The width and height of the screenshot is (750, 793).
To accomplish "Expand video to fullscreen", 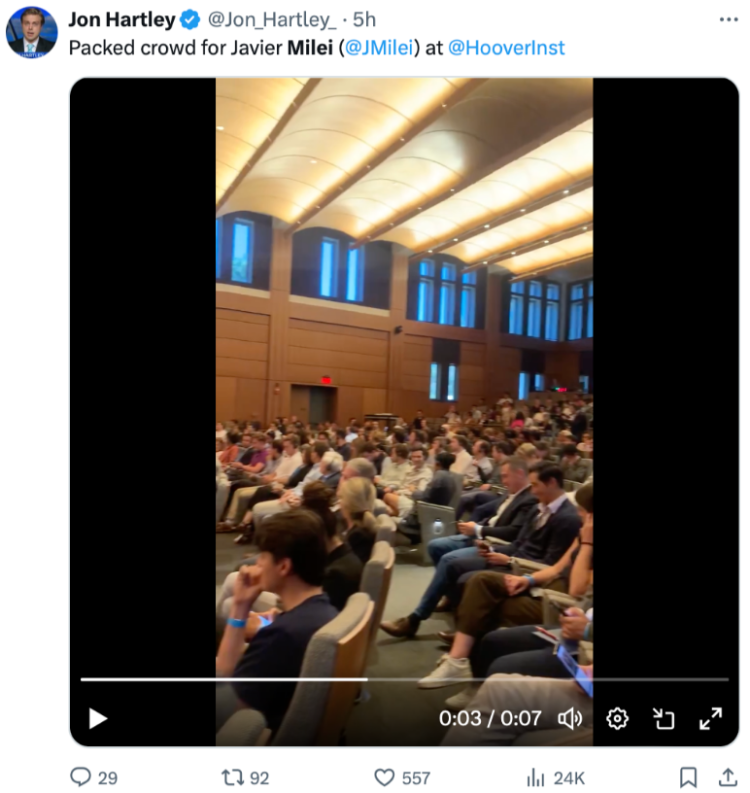I will coord(711,718).
